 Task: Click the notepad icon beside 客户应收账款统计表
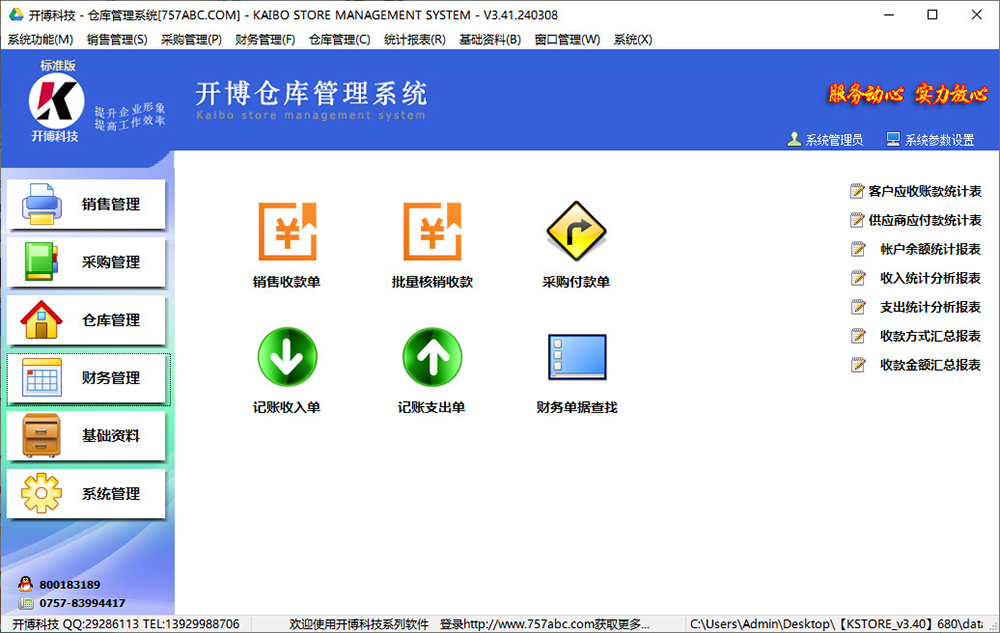click(857, 191)
